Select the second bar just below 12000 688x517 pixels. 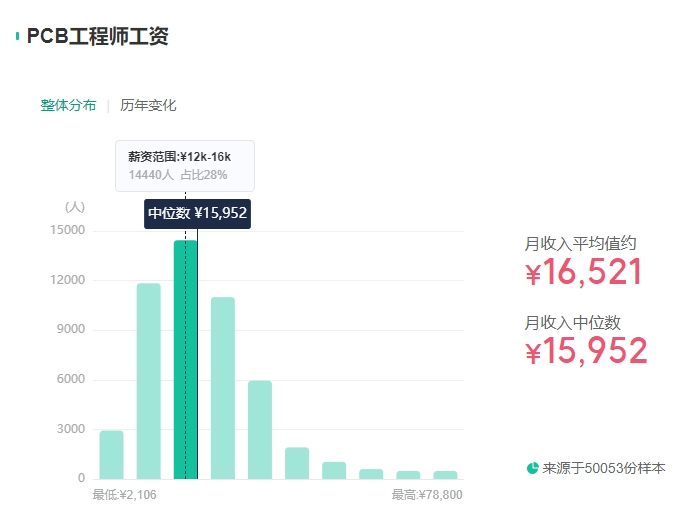pos(148,381)
